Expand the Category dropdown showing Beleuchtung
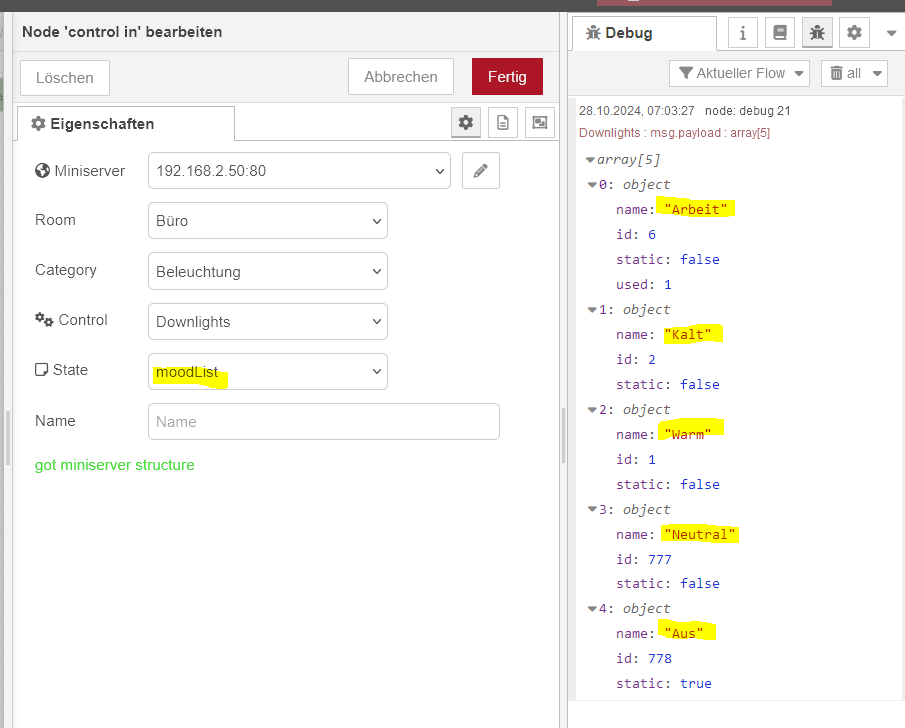Screen dimensions: 905x728 pyautogui.click(x=267, y=271)
